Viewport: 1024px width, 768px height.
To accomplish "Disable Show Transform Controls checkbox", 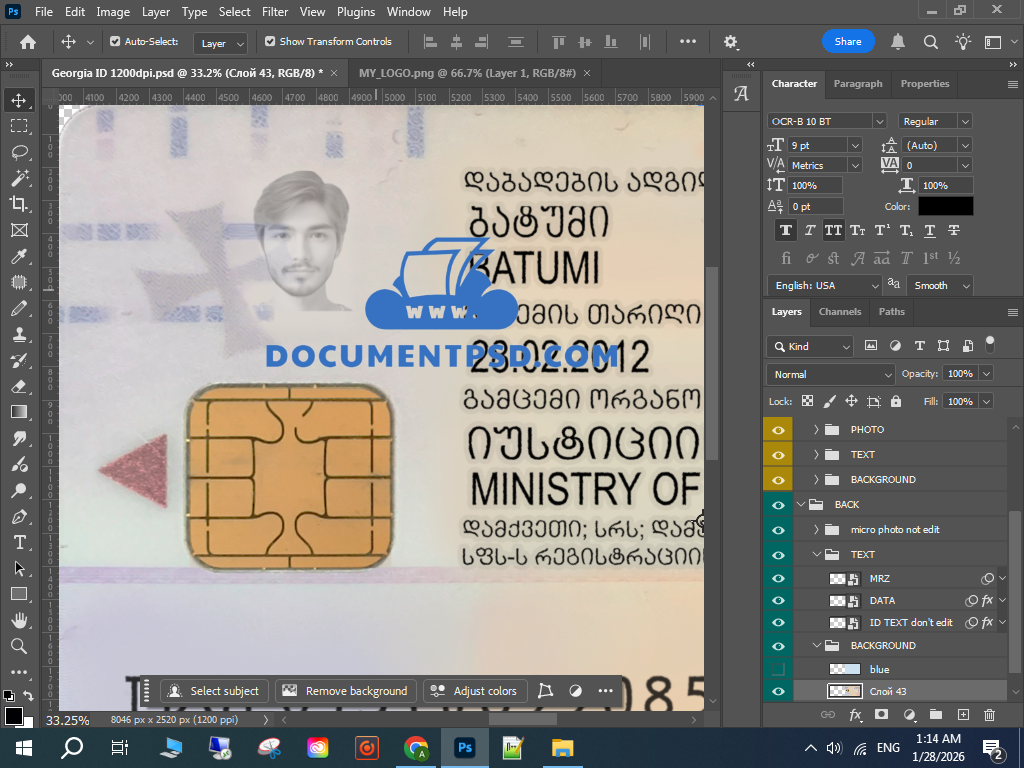I will pos(270,42).
